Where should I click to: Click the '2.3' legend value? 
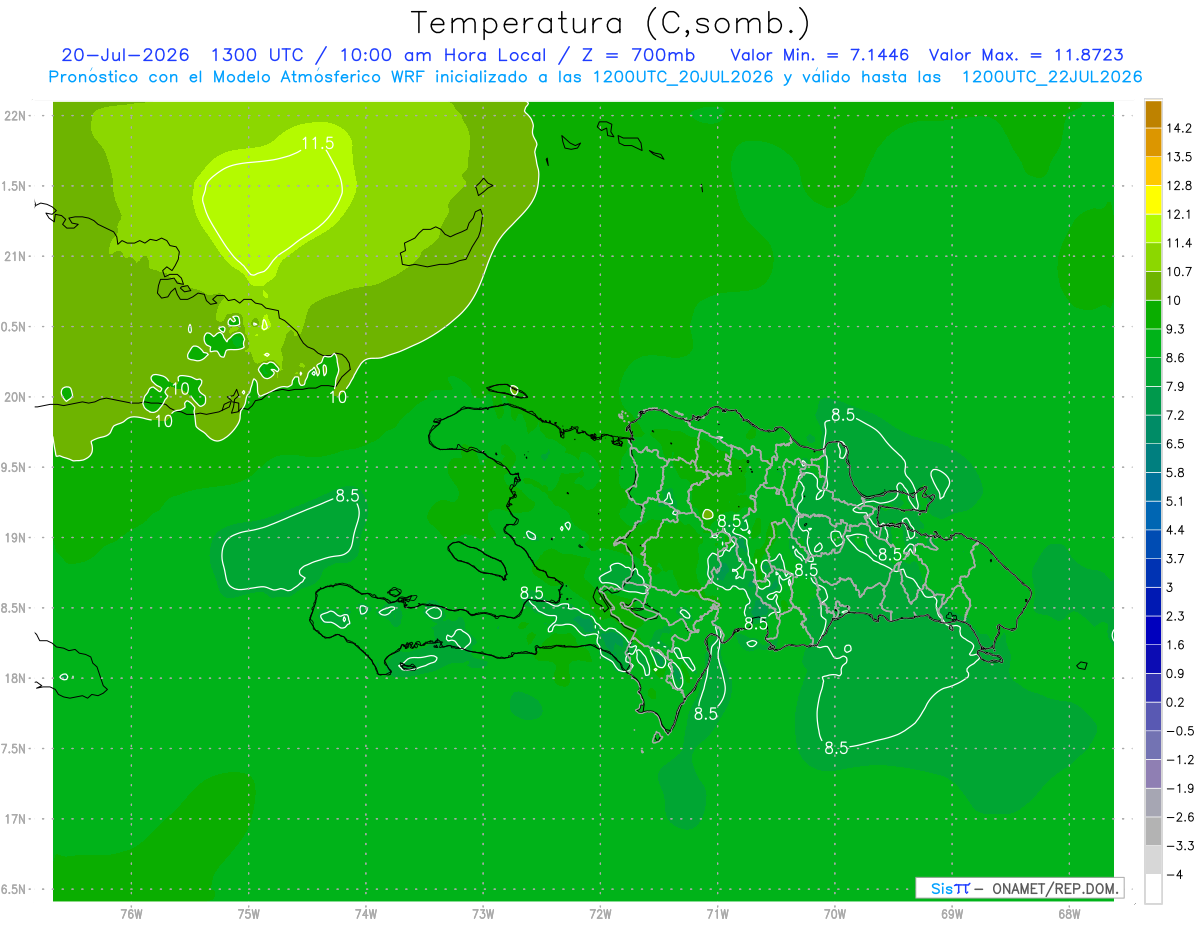click(x=1176, y=616)
